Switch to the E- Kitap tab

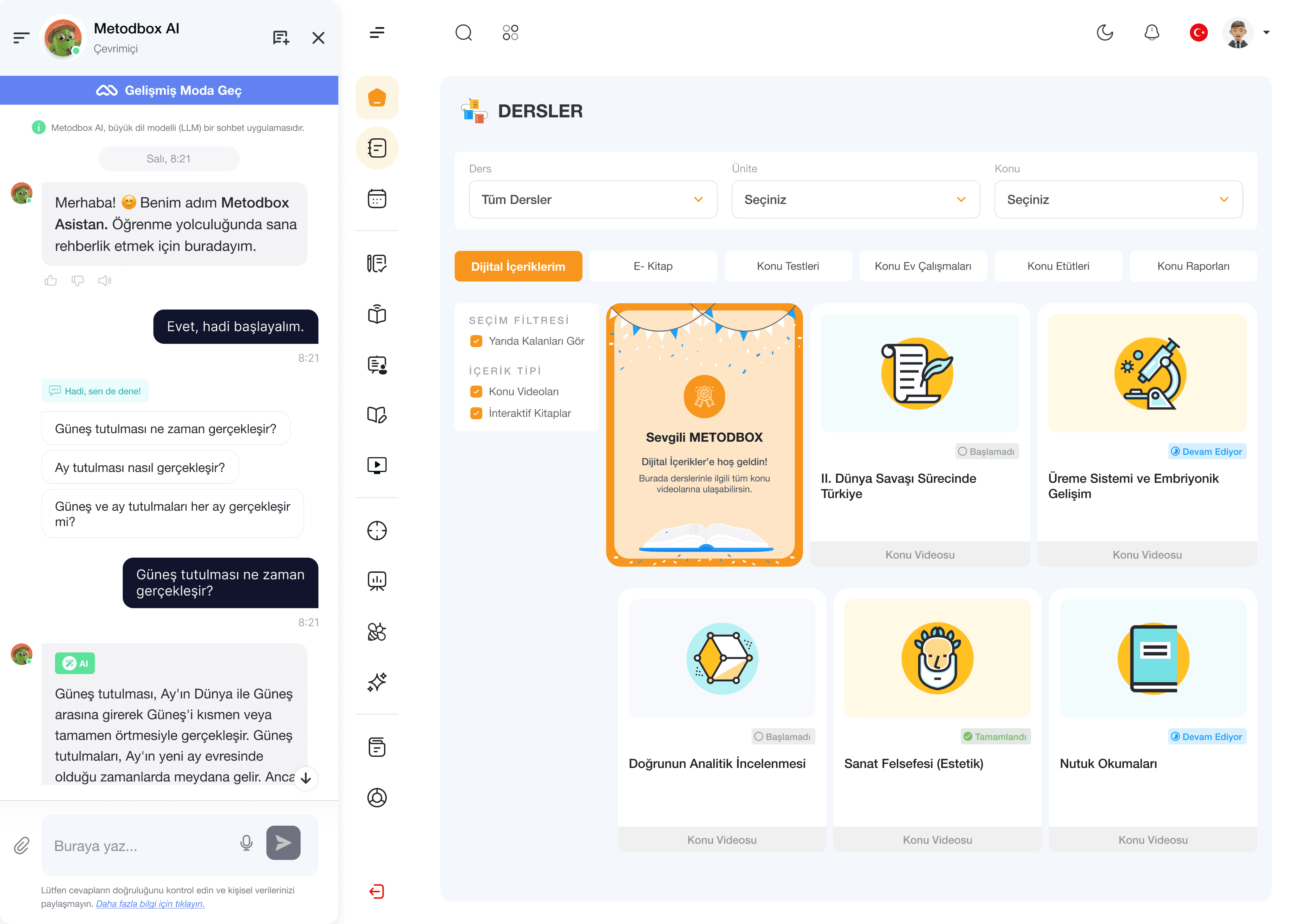click(653, 266)
